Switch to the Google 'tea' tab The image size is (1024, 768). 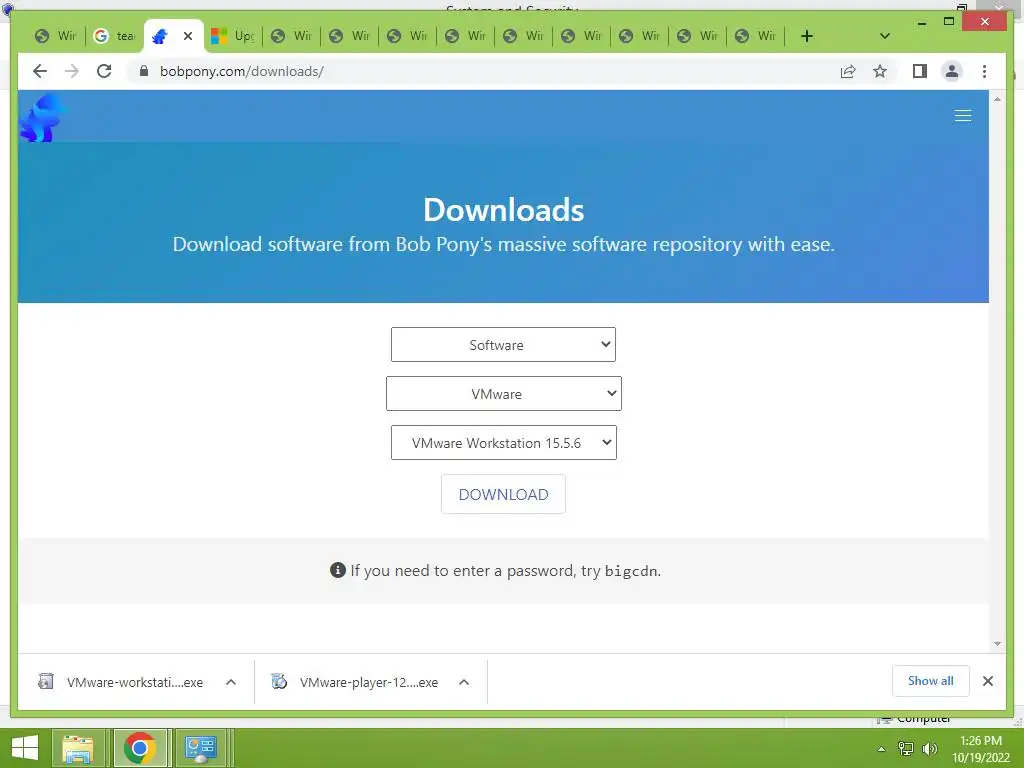[x=114, y=36]
